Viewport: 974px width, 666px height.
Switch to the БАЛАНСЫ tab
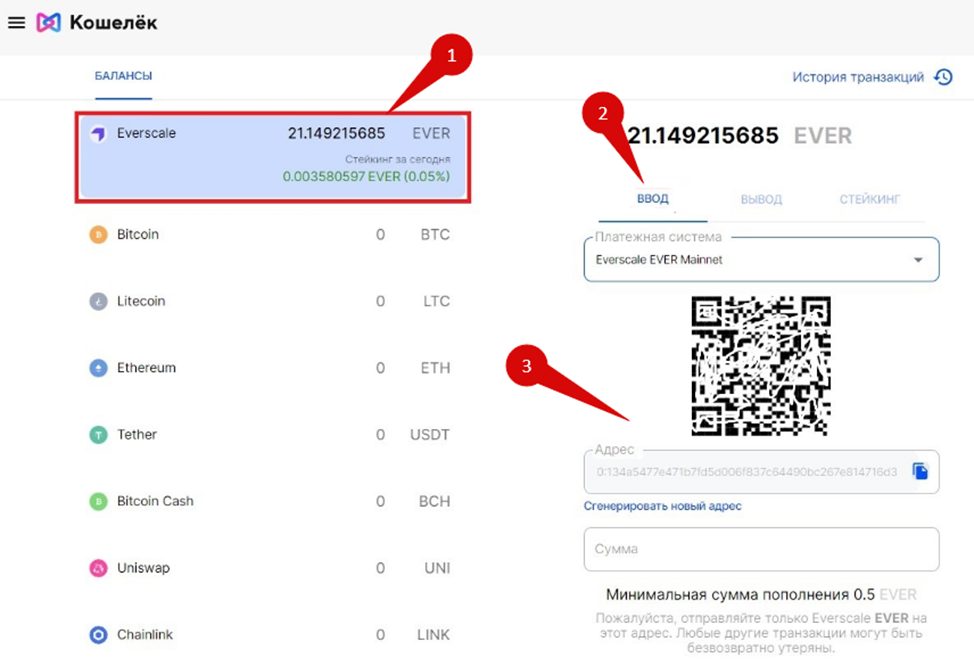click(x=124, y=76)
